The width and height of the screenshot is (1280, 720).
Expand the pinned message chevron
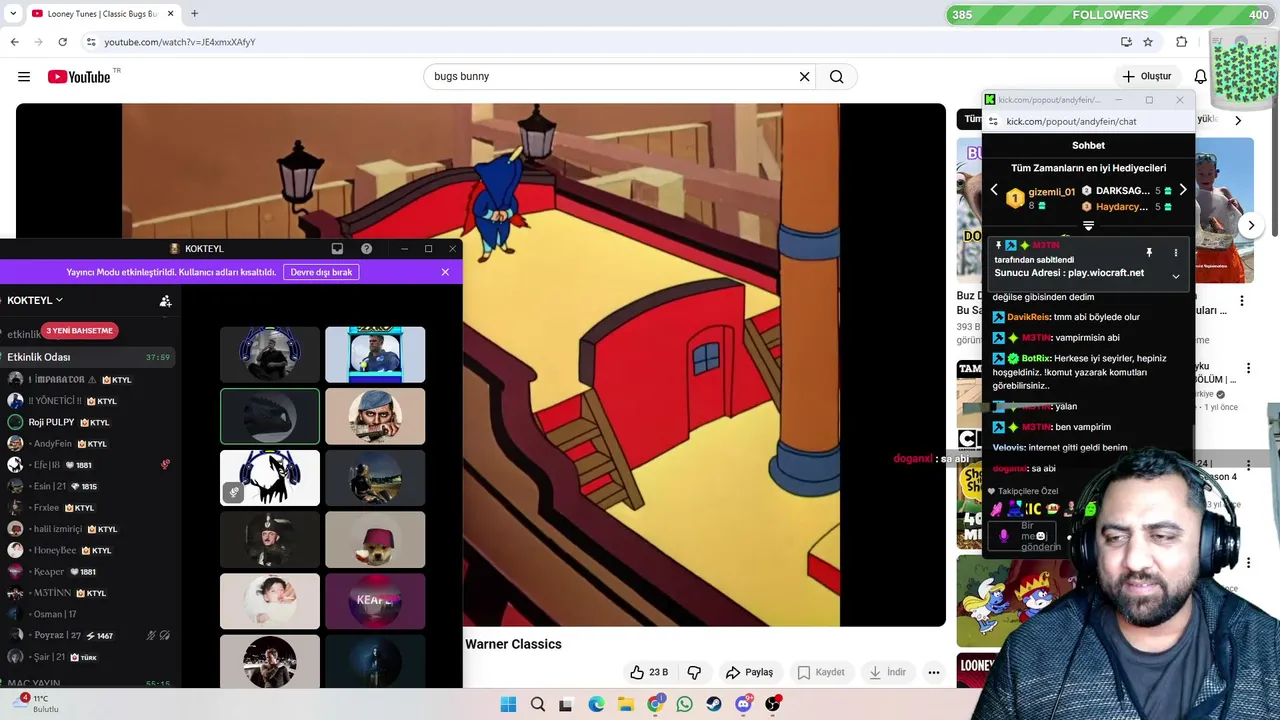[x=1175, y=276]
